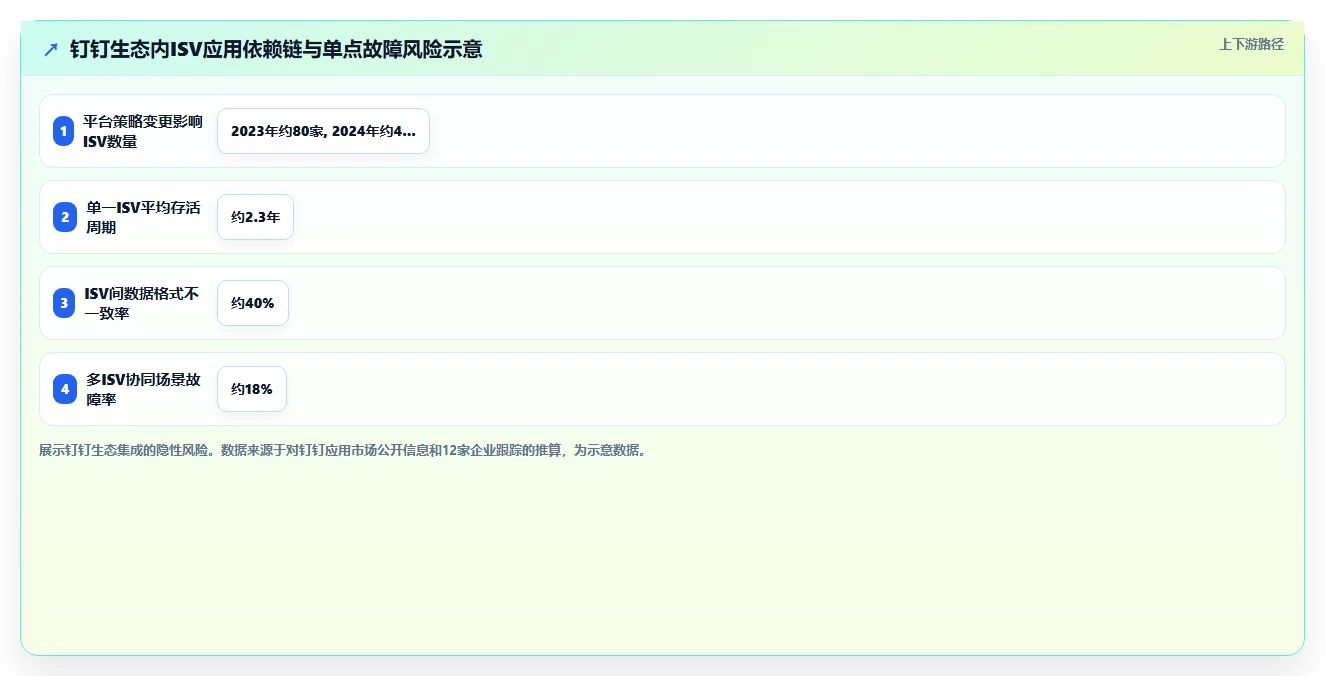Click the 约2.3年 value chip
1325x676 pixels.
255,217
